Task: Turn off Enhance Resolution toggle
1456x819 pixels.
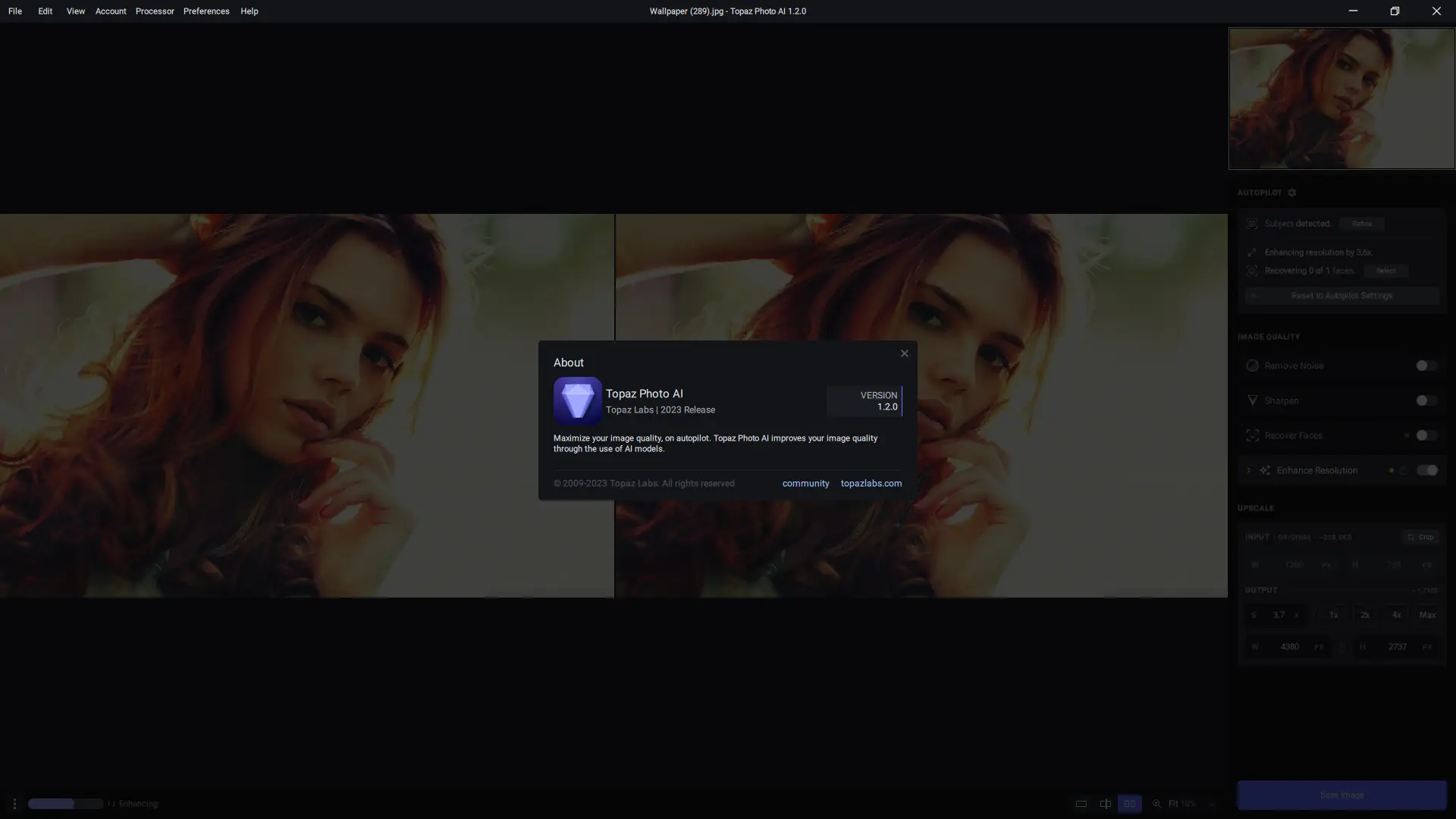Action: [1426, 470]
